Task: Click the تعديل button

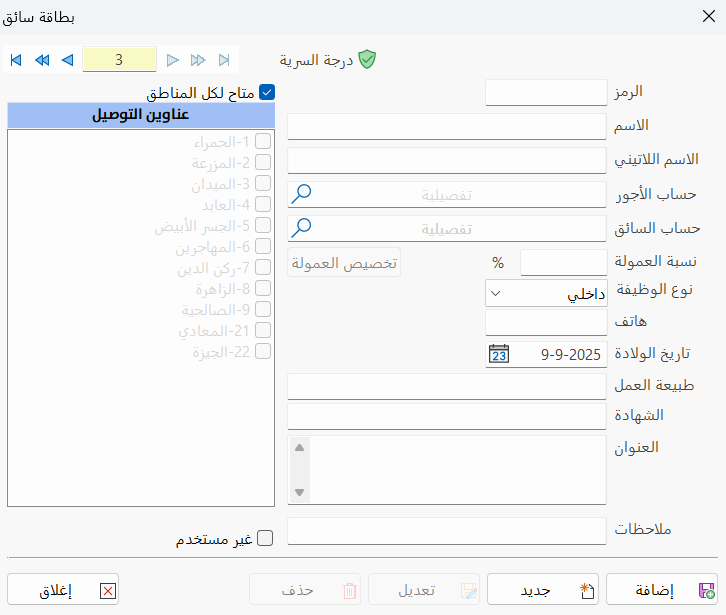Action: pos(424,590)
